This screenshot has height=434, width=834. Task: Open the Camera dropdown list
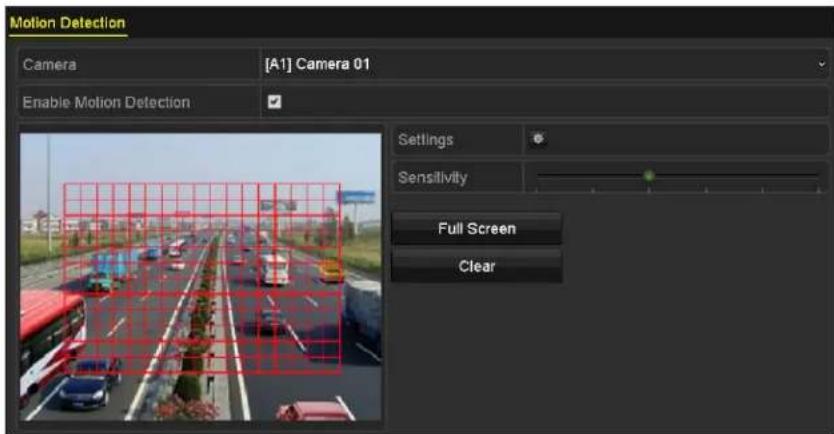click(x=545, y=64)
